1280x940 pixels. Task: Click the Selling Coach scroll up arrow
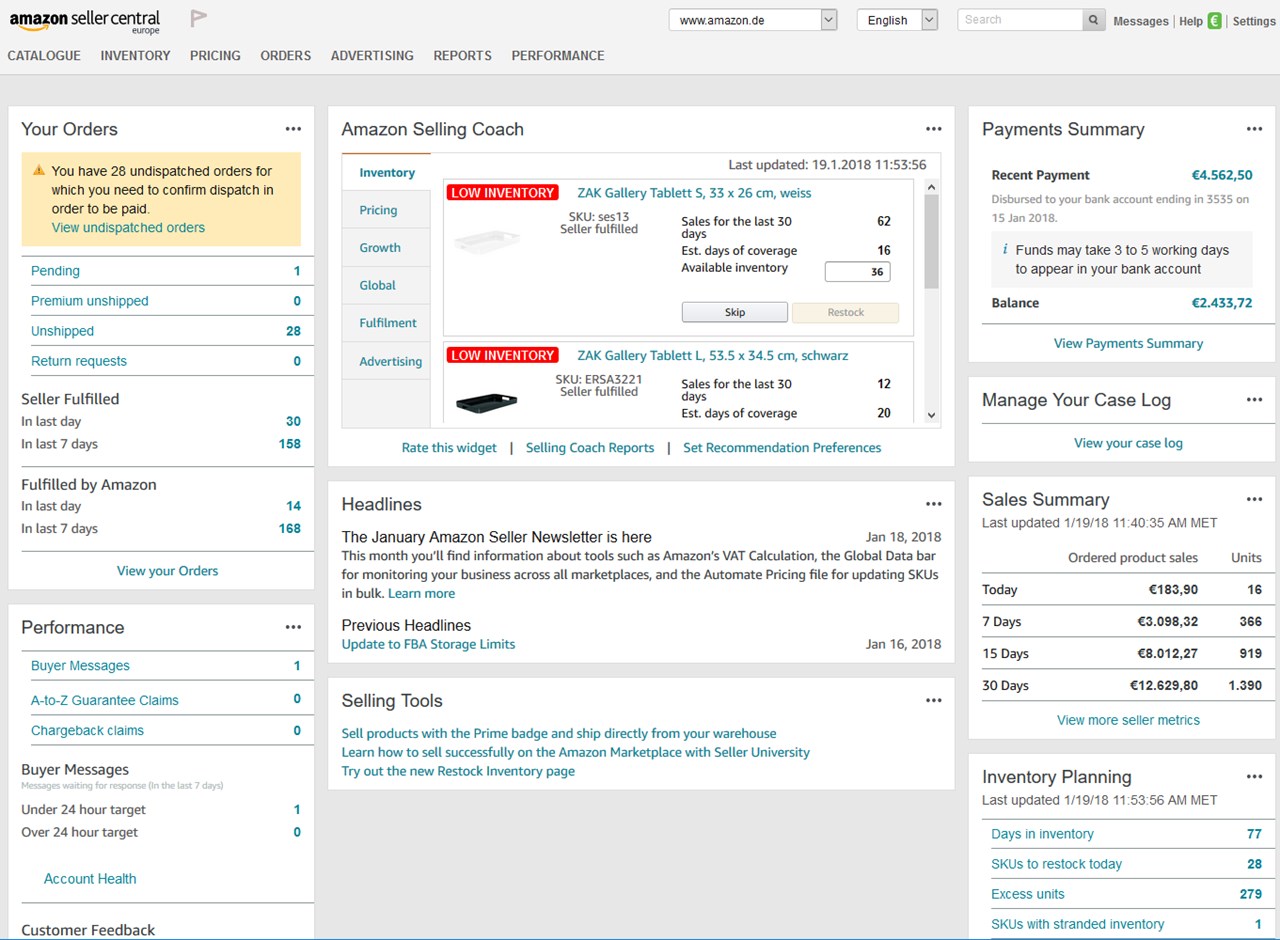(931, 187)
